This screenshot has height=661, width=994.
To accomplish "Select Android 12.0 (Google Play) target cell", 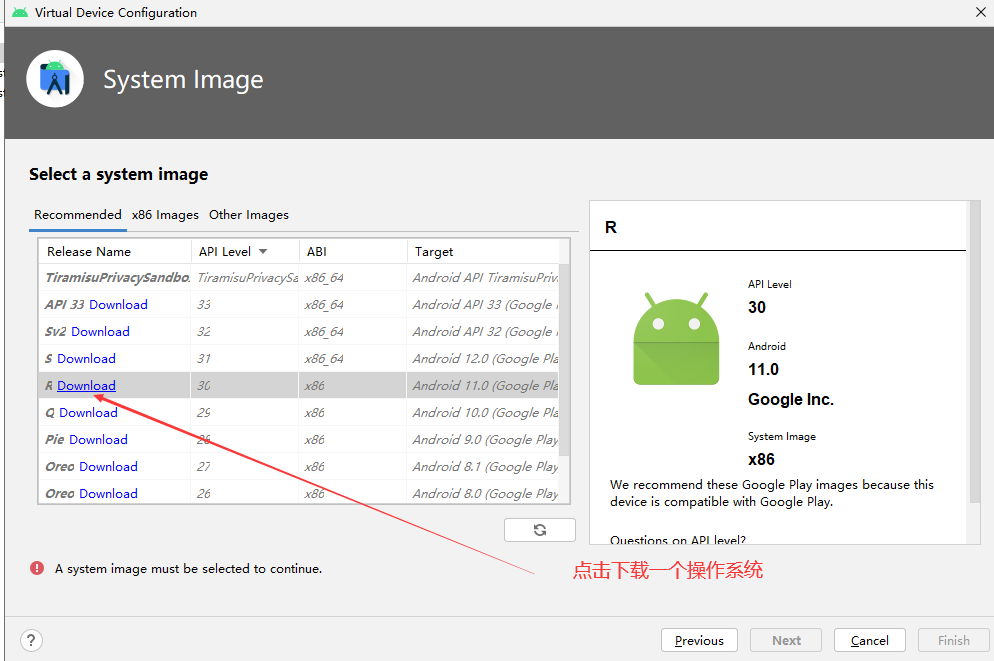I will click(484, 359).
